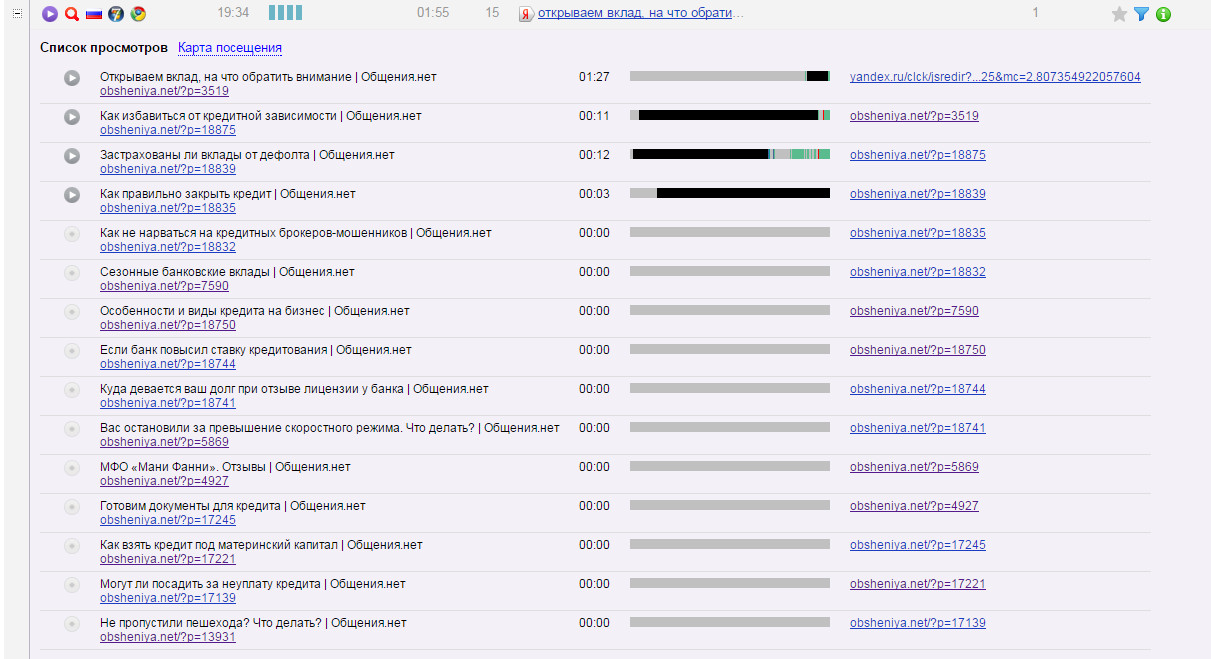The image size is (1211, 659).
Task: Click the disabled play icon for 'Как не нарваться на кредитных брокеров'
Action: [72, 234]
